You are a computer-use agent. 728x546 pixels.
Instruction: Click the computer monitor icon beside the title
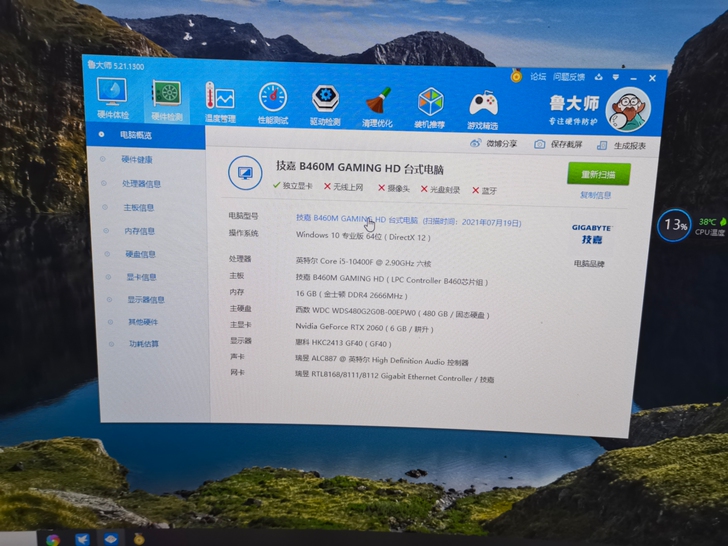(x=245, y=173)
